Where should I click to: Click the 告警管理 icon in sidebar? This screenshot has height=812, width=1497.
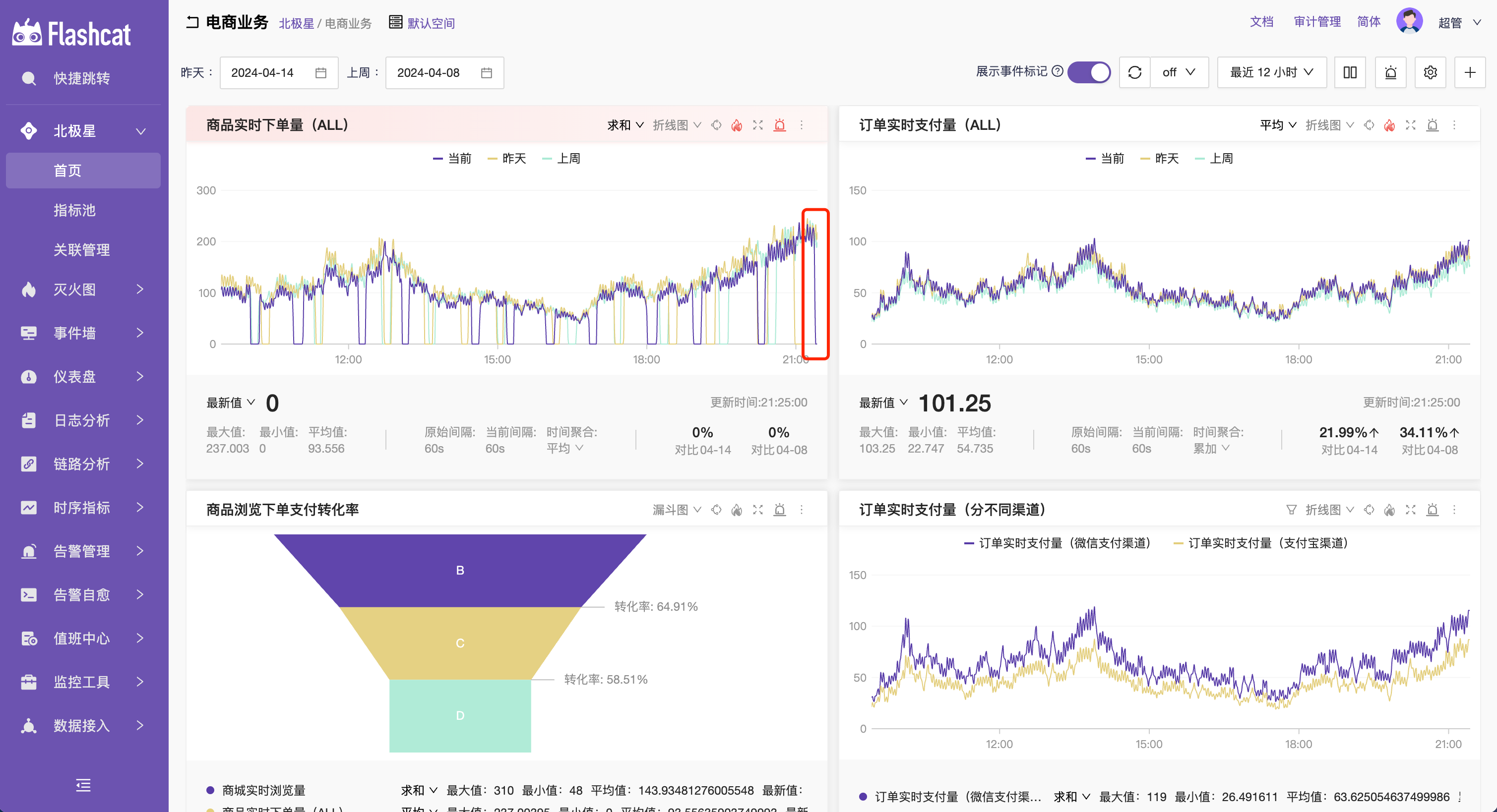(x=27, y=552)
